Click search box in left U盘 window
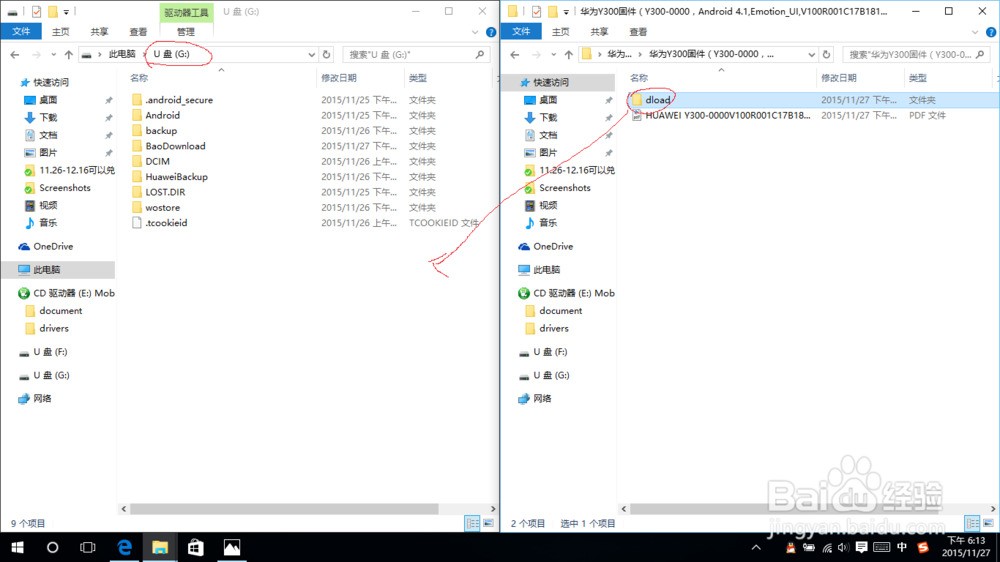 (x=416, y=55)
